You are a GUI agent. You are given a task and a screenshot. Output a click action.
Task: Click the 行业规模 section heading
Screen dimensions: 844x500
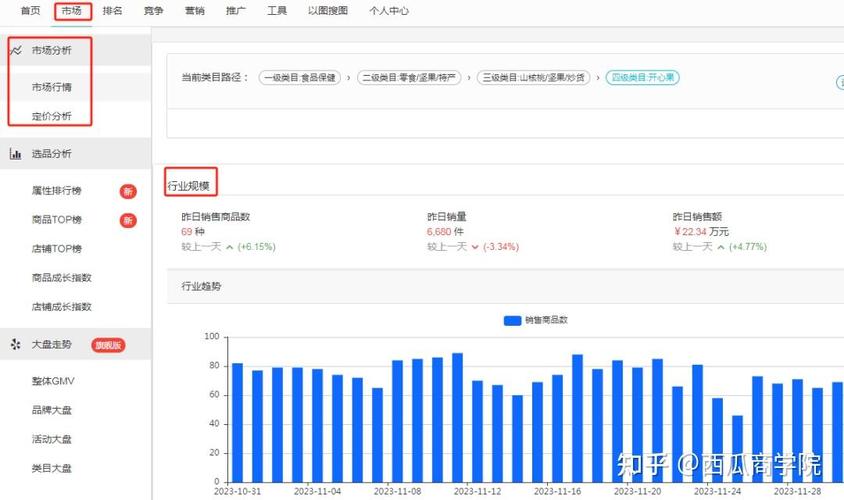click(188, 186)
